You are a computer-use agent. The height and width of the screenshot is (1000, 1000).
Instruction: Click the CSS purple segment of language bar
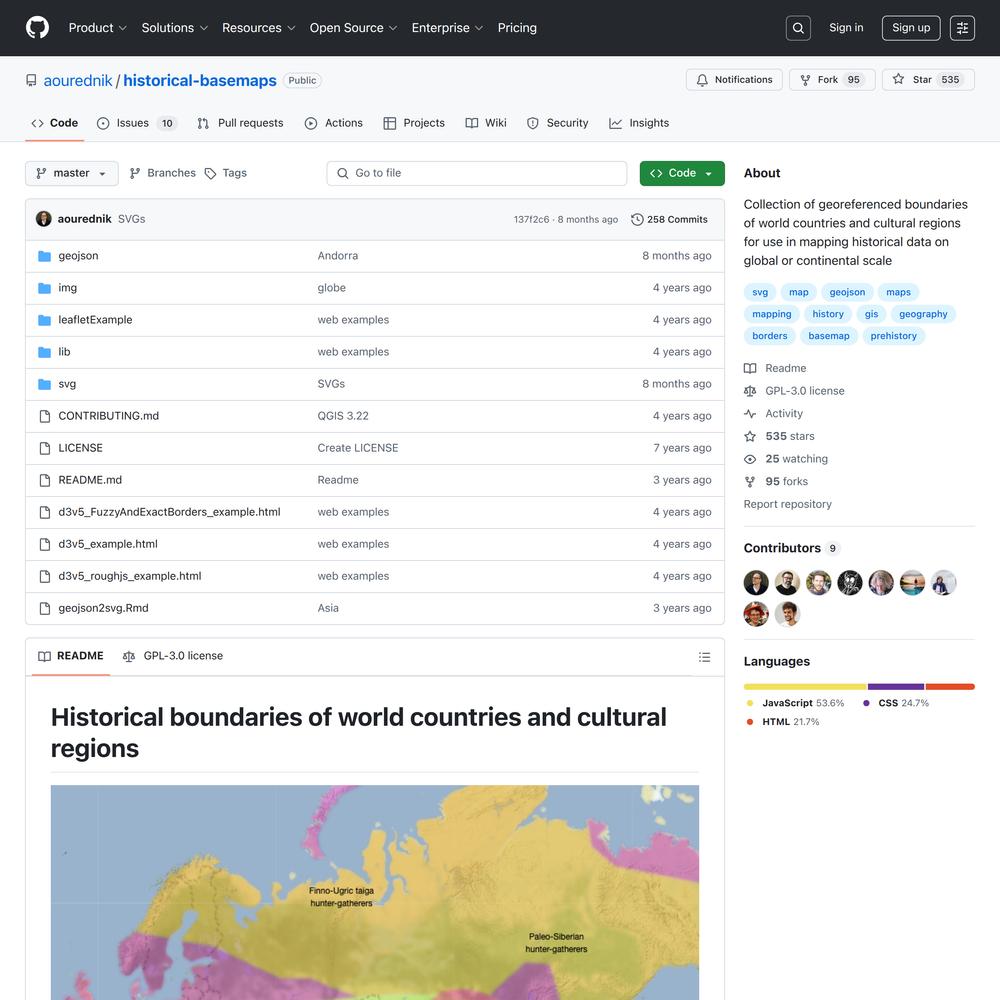coord(896,687)
